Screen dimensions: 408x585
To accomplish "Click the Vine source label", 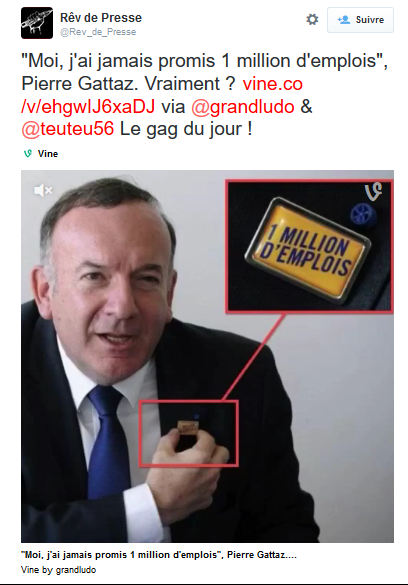I will click(48, 154).
